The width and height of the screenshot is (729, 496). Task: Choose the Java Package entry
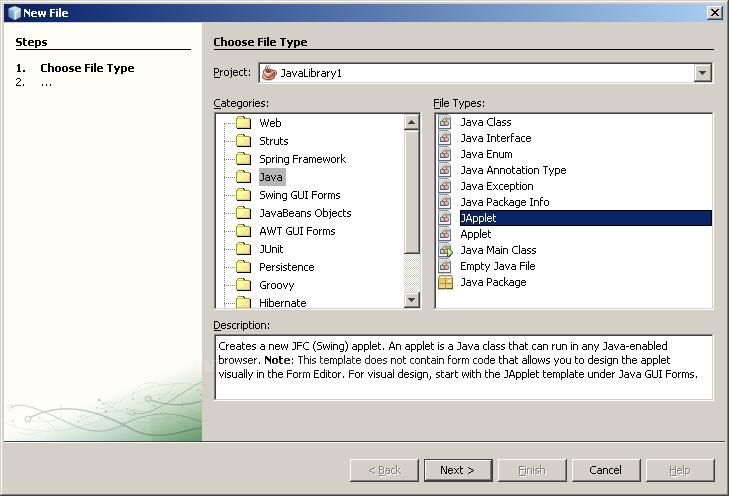(493, 282)
